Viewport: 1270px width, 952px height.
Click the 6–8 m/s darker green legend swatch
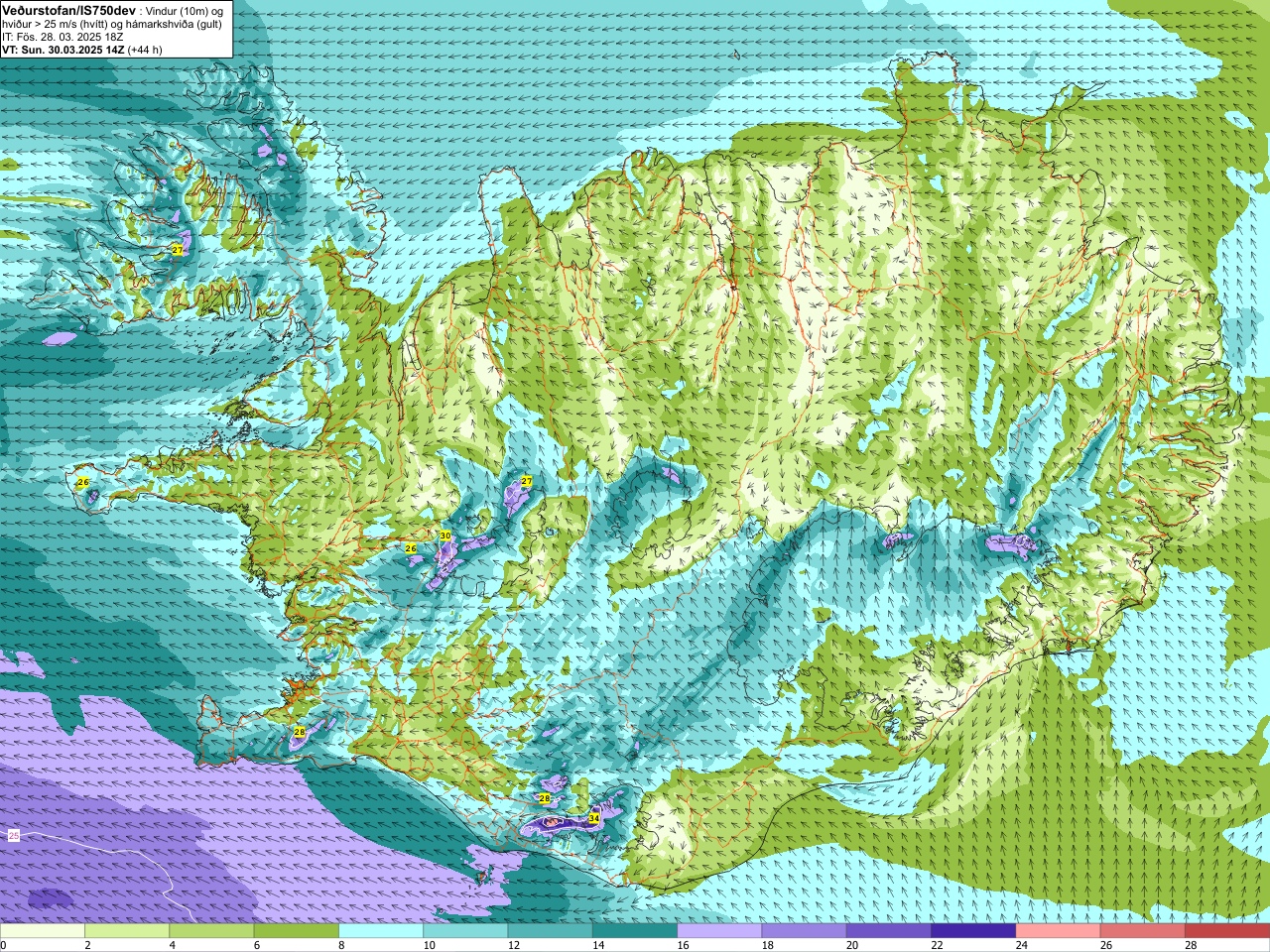point(296,931)
